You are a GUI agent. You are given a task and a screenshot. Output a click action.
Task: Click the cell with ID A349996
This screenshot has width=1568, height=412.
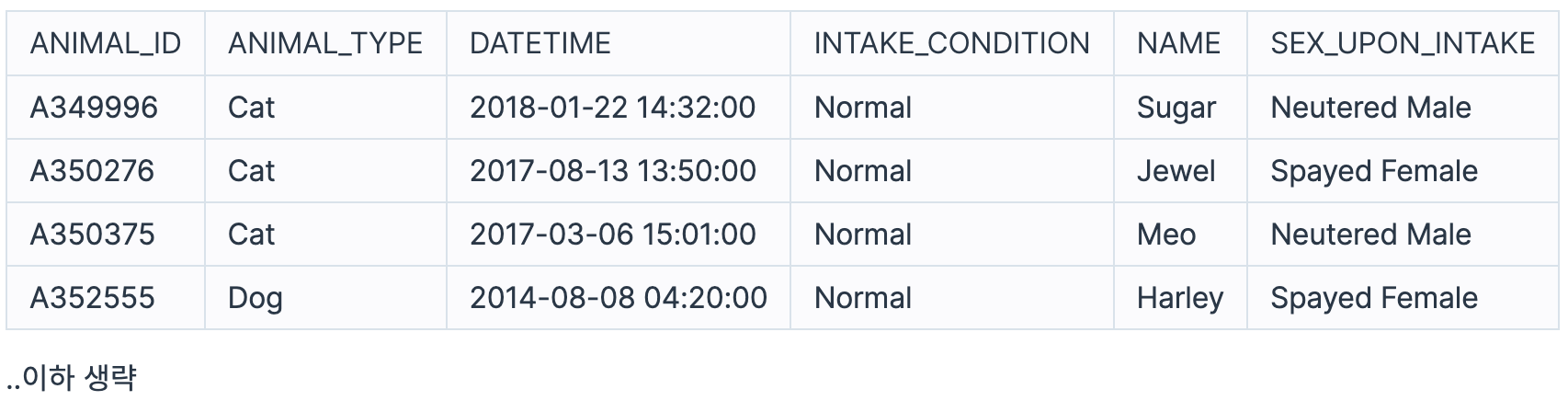click(x=106, y=108)
